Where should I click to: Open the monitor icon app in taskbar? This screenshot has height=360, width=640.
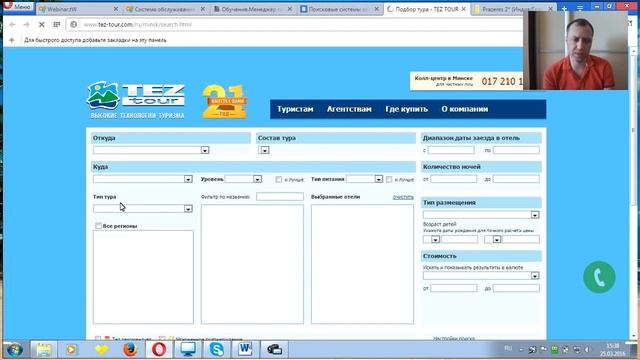(188, 350)
